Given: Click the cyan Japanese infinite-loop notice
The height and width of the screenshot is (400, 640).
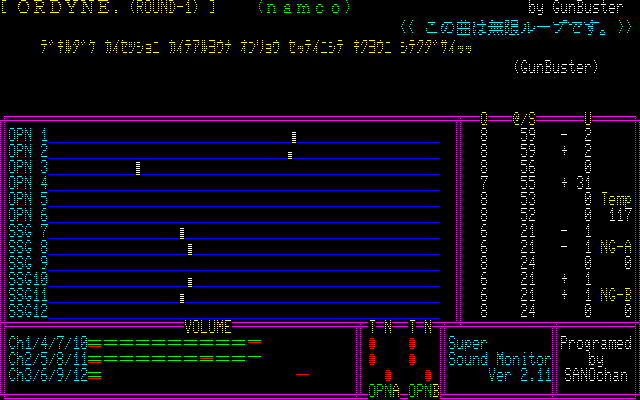Looking at the screenshot, I should (x=516, y=27).
